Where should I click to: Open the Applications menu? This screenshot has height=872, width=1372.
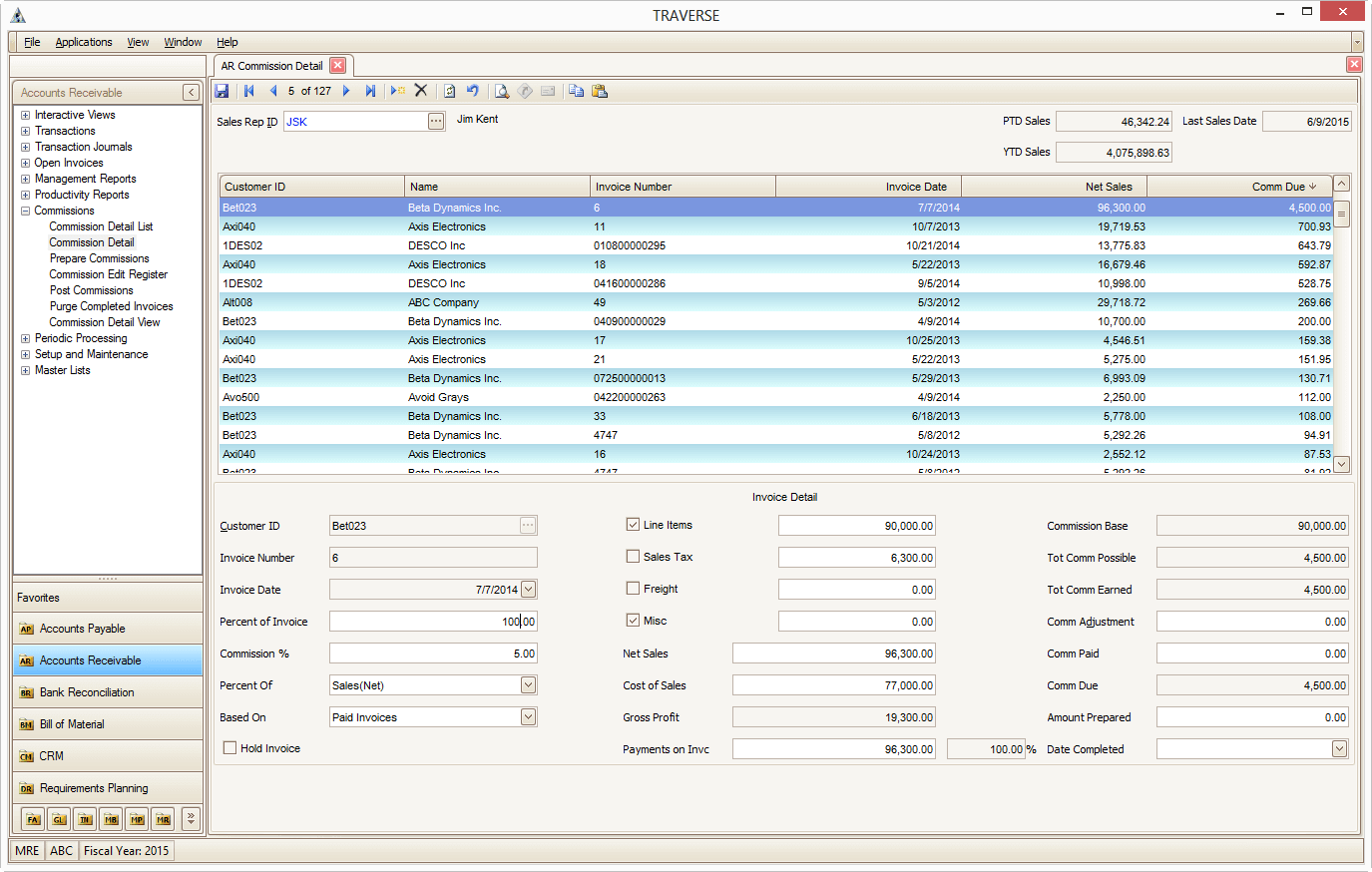click(84, 42)
